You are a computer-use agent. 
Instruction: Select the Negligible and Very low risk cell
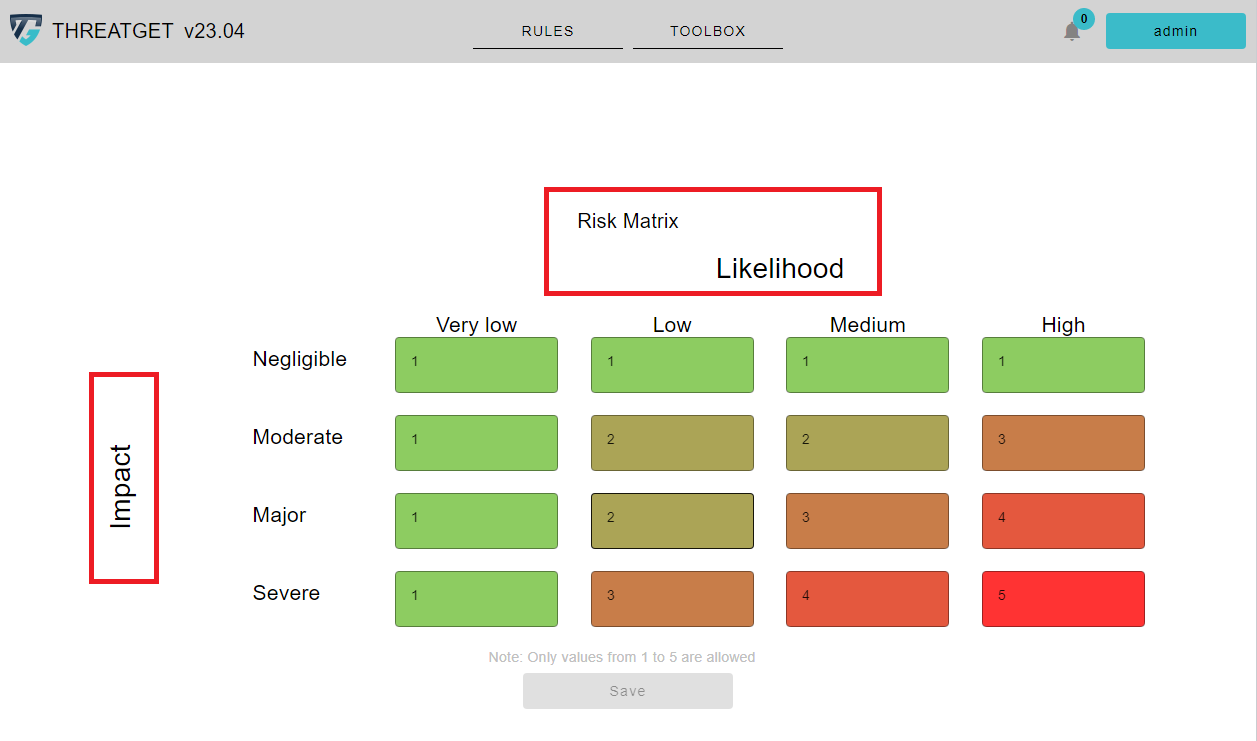476,365
